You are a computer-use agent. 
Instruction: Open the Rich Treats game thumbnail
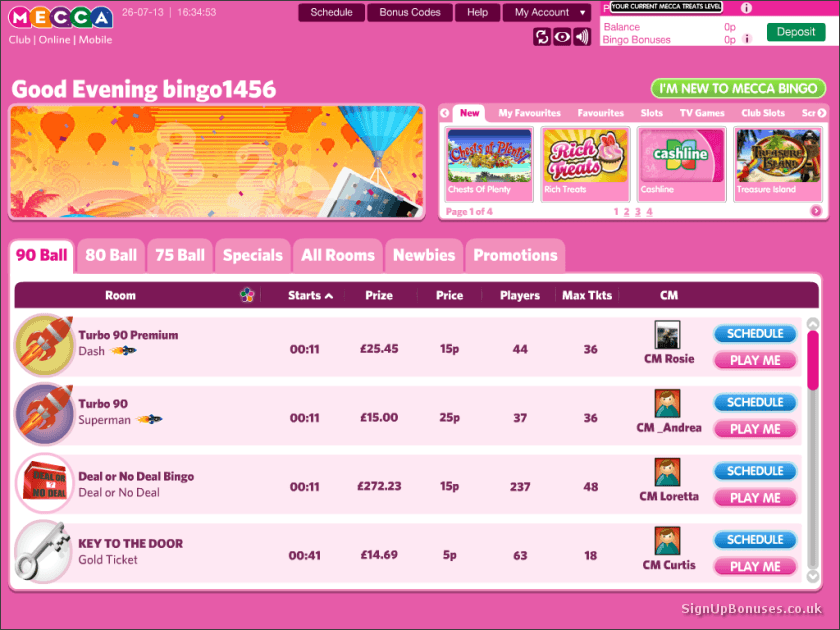coord(585,163)
